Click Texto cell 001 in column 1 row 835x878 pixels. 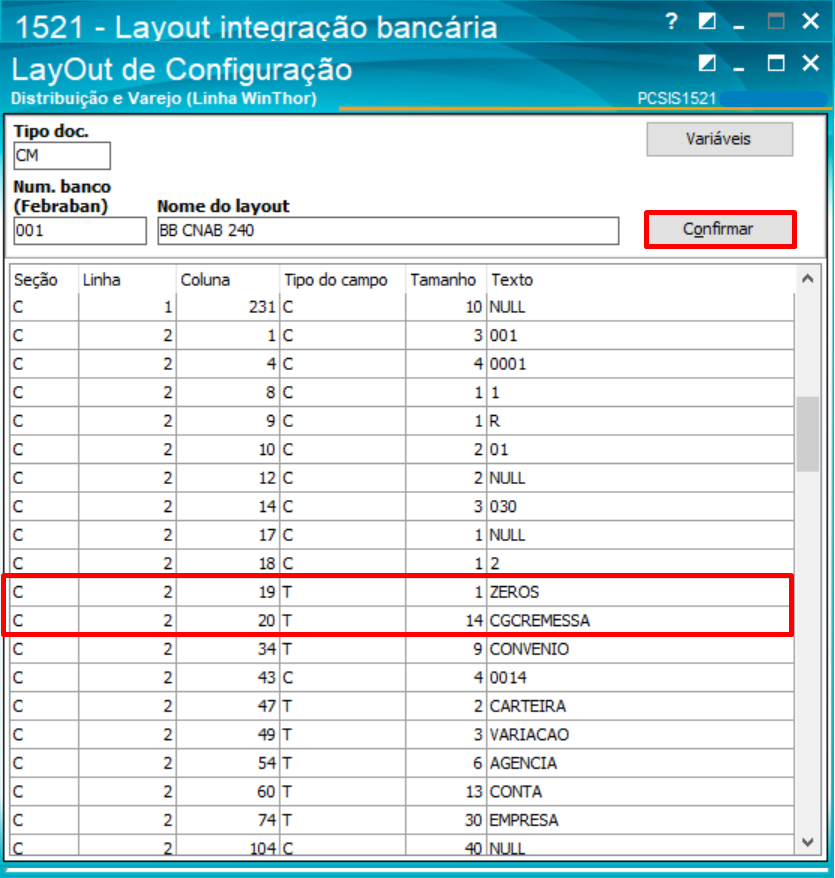pyautogui.click(x=640, y=335)
